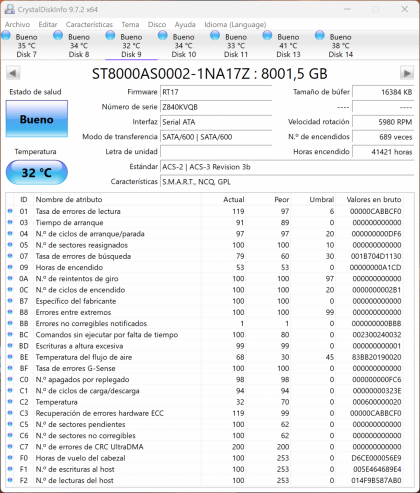420x493 pixels.
Task: Select the N.º de sectores pendientes row
Action: click(x=204, y=424)
